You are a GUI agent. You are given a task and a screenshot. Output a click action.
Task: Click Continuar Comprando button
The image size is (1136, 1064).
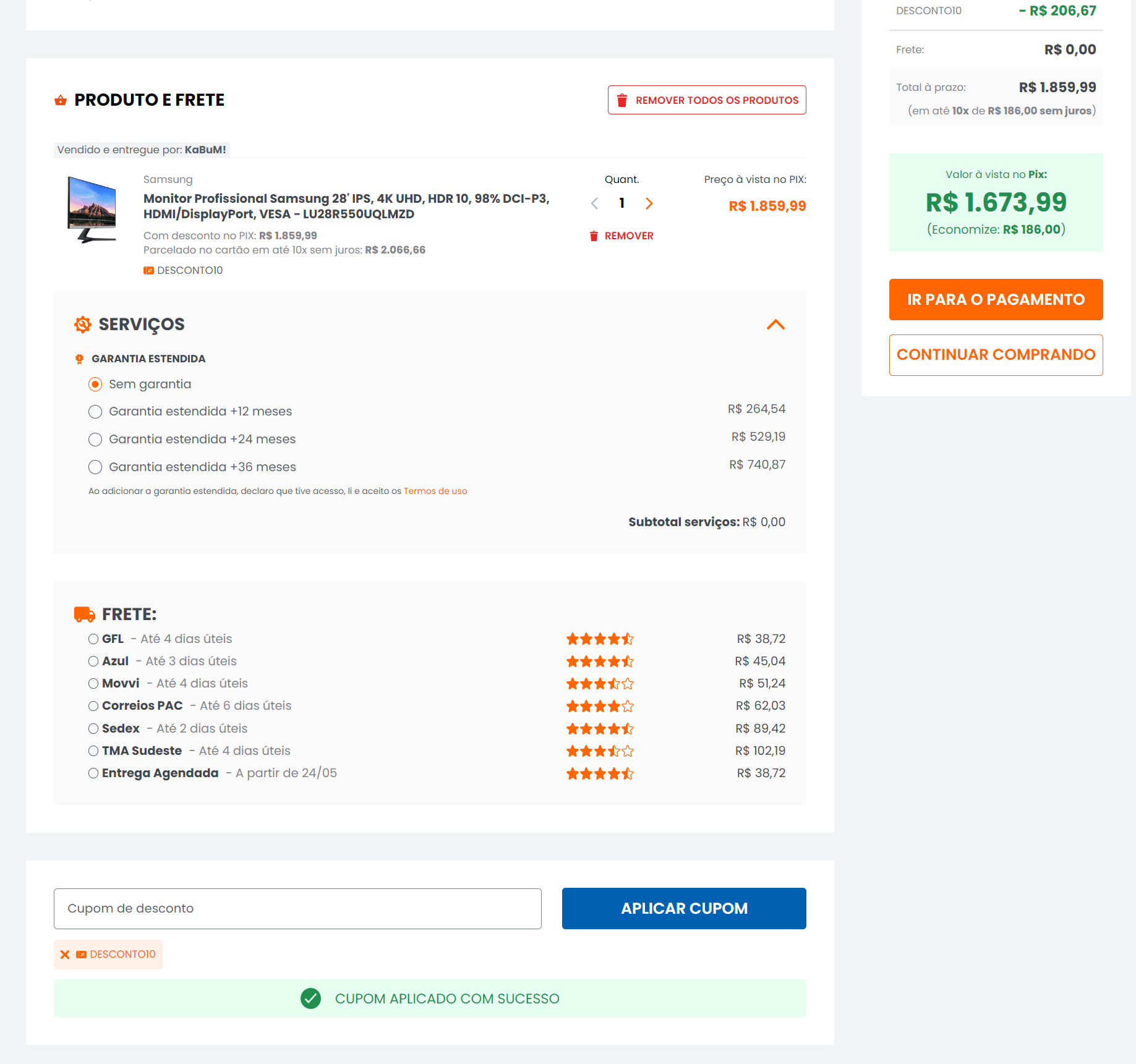[996, 355]
